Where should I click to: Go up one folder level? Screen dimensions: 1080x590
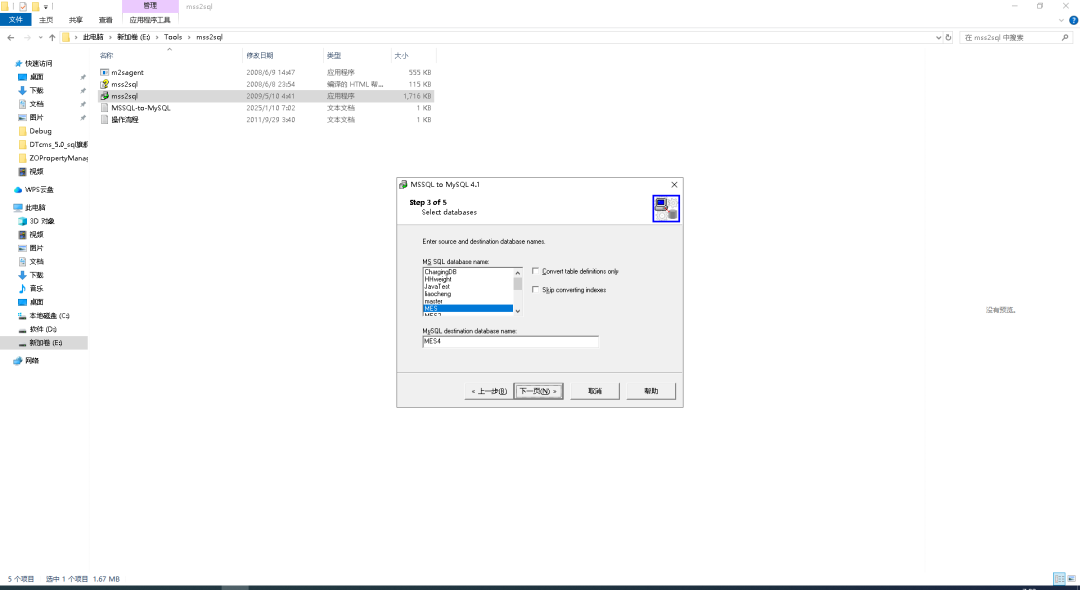[x=52, y=37]
